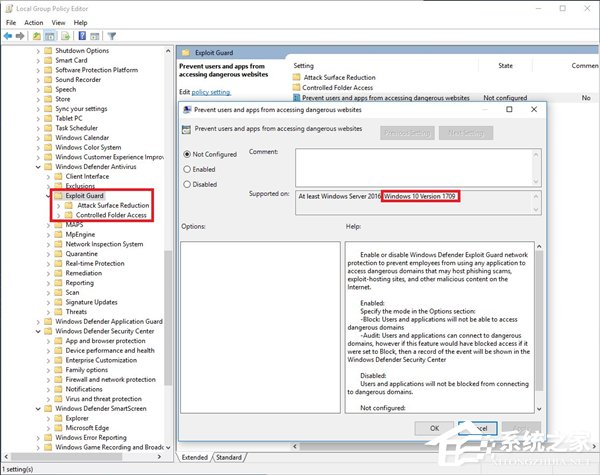Click the State column header
Viewport: 600px width, 475px height.
pos(505,66)
